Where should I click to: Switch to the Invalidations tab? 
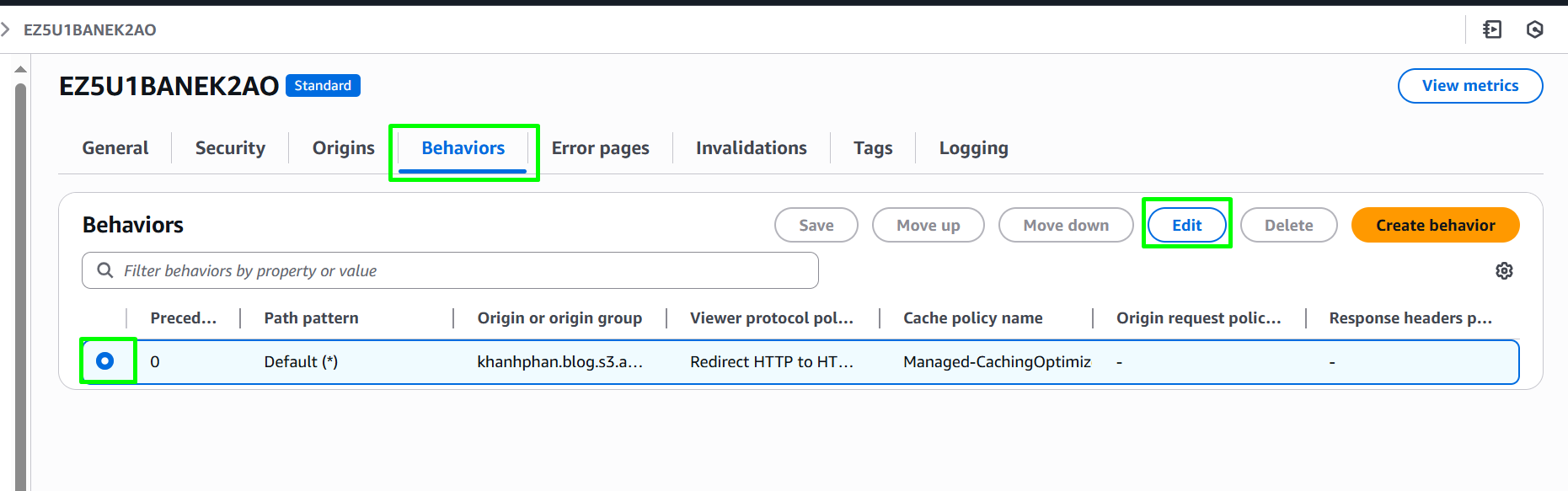tap(752, 148)
